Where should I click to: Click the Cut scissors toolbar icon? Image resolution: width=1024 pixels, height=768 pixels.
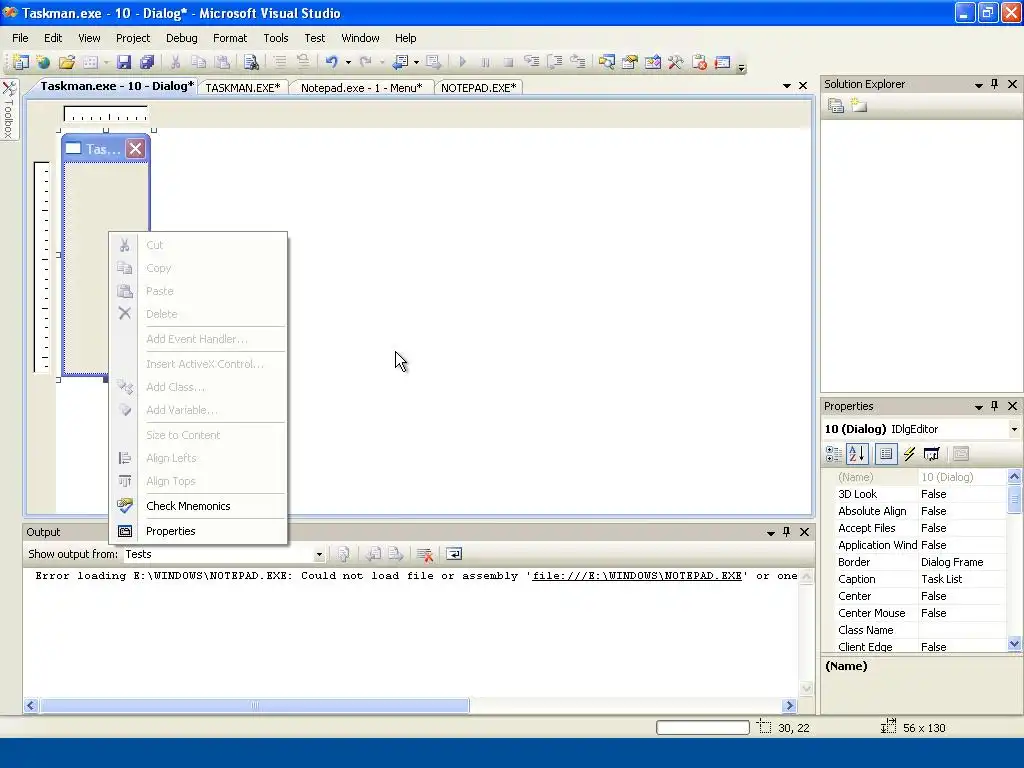175,62
